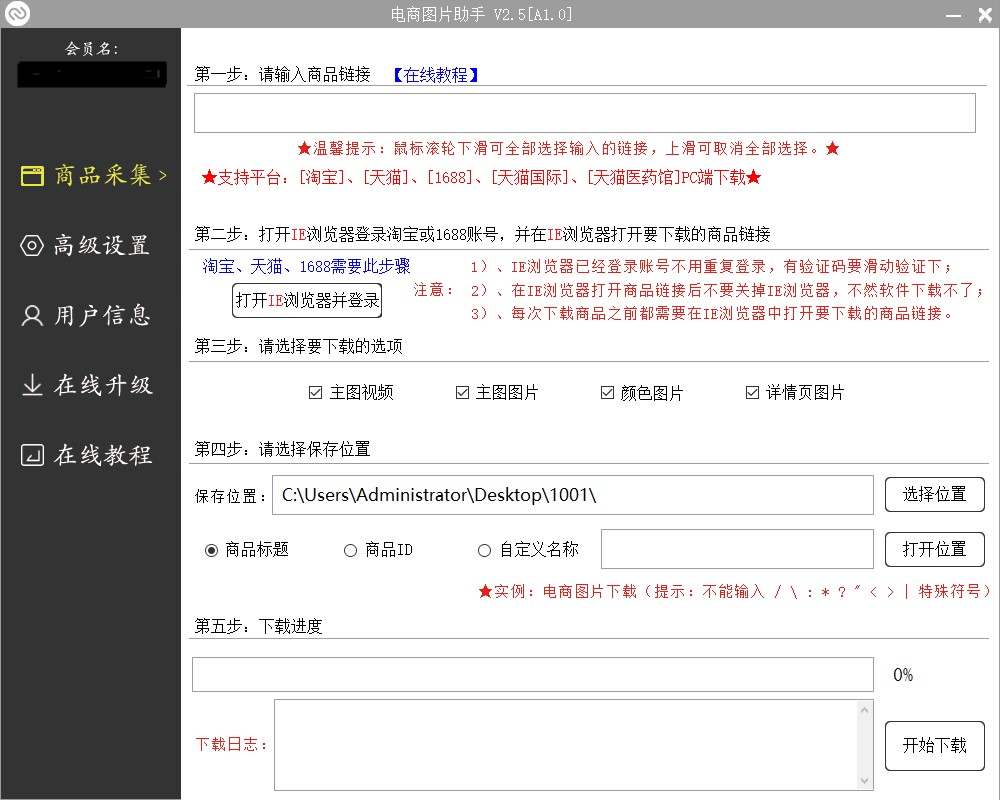Open the 【在线教程】 link

coord(435,75)
